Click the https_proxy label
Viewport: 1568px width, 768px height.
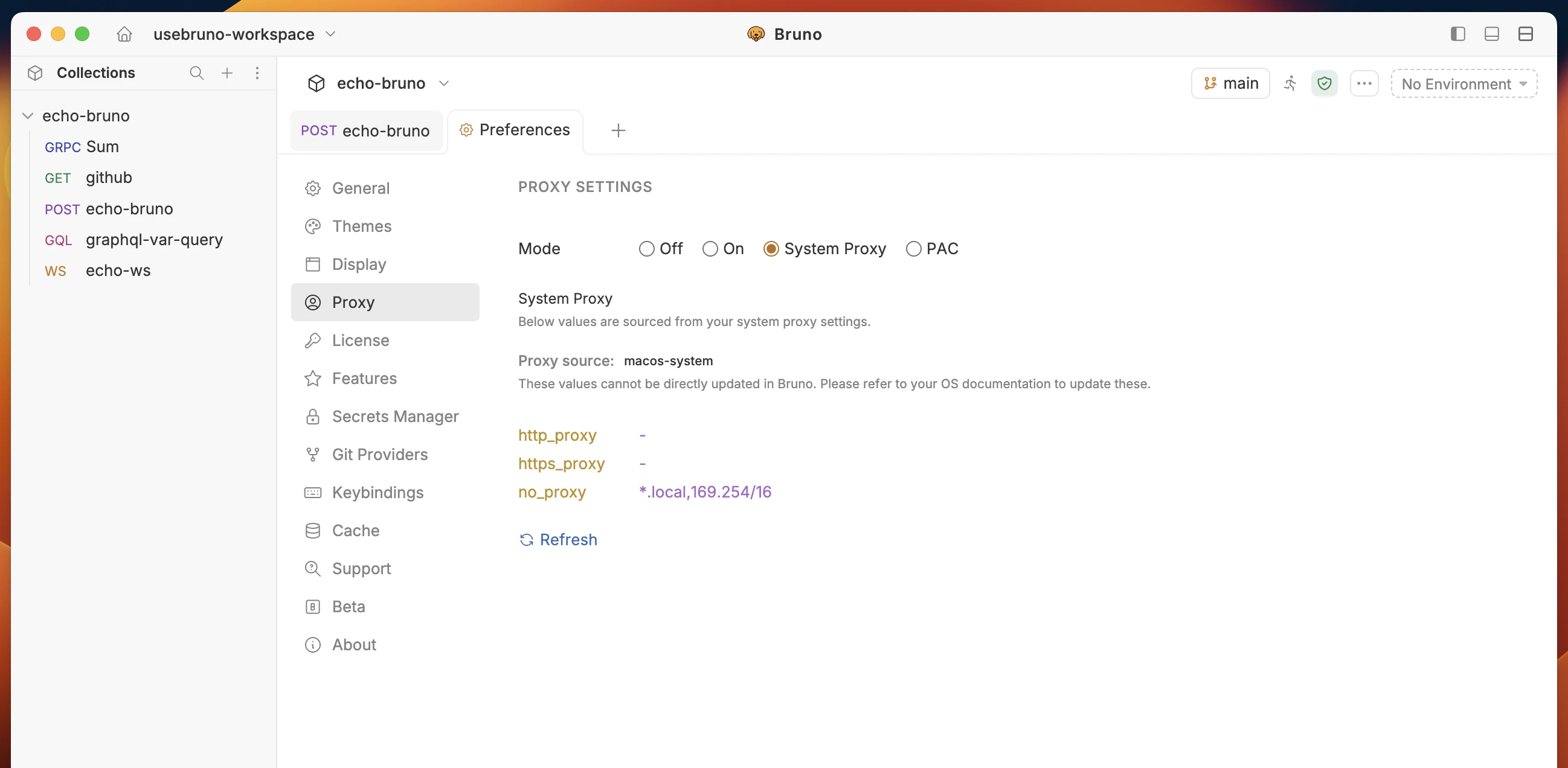click(x=561, y=464)
